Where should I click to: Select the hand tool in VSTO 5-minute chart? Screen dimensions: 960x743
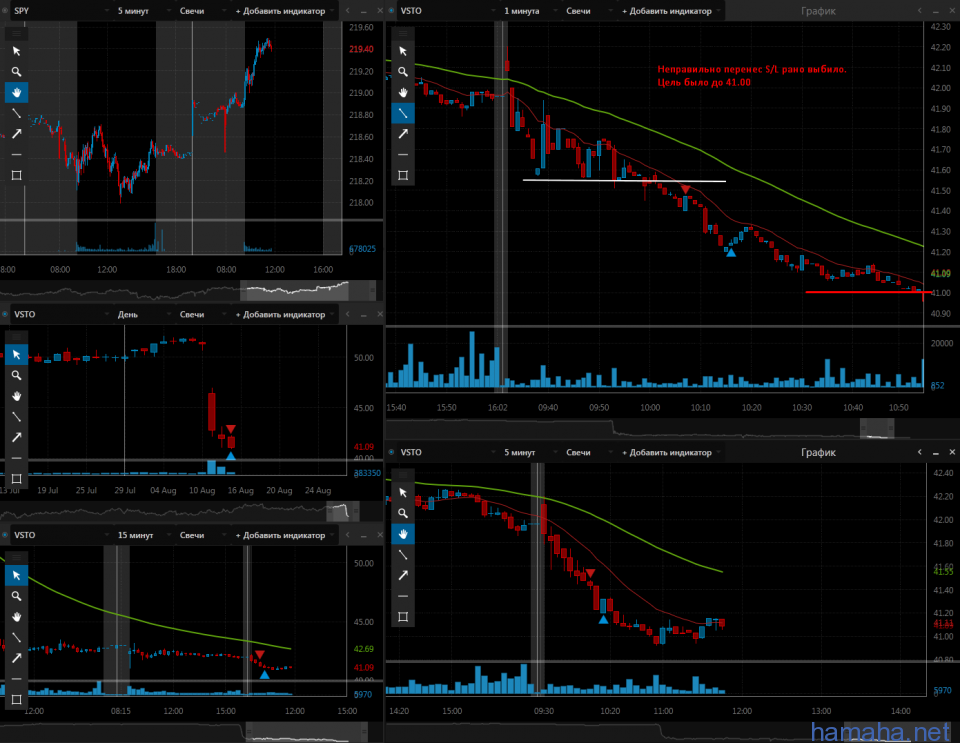pyautogui.click(x=403, y=534)
